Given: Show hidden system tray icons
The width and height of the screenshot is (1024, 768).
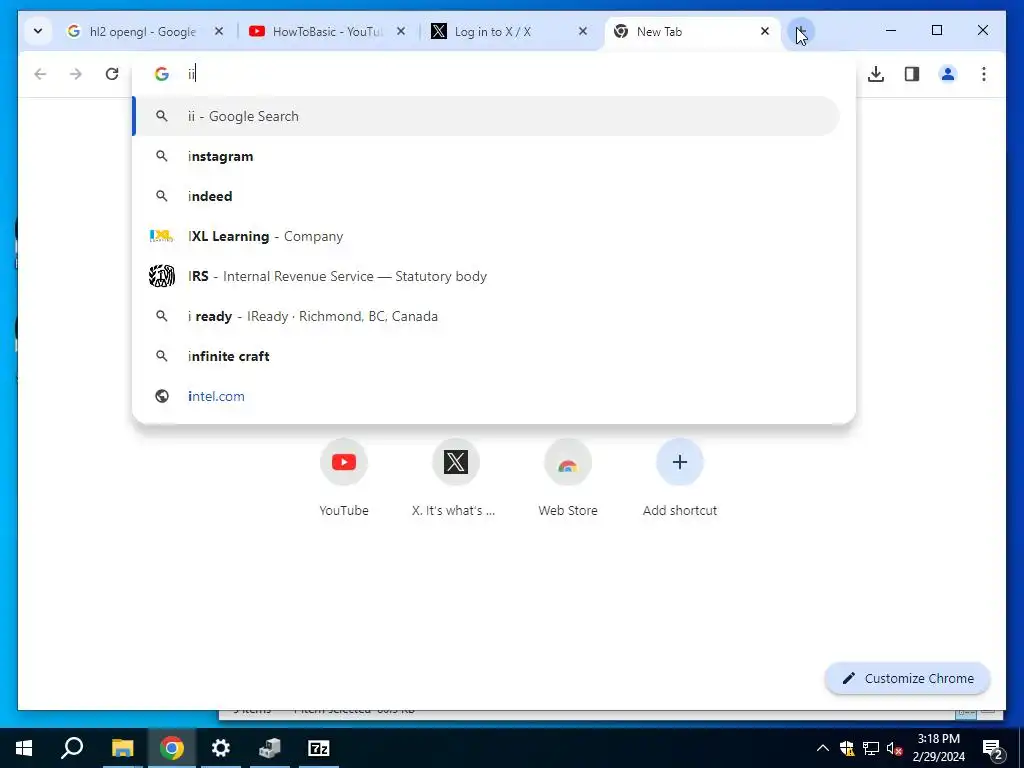Looking at the screenshot, I should point(822,748).
